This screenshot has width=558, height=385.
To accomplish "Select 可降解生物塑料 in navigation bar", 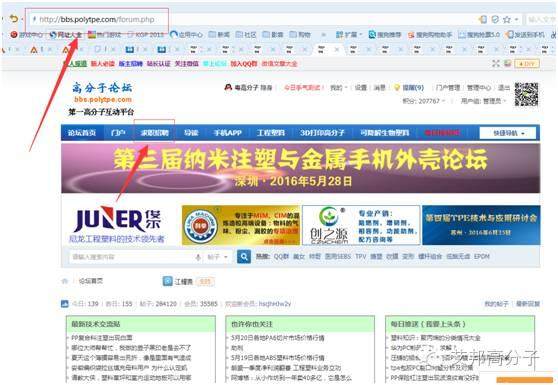I will (x=385, y=133).
